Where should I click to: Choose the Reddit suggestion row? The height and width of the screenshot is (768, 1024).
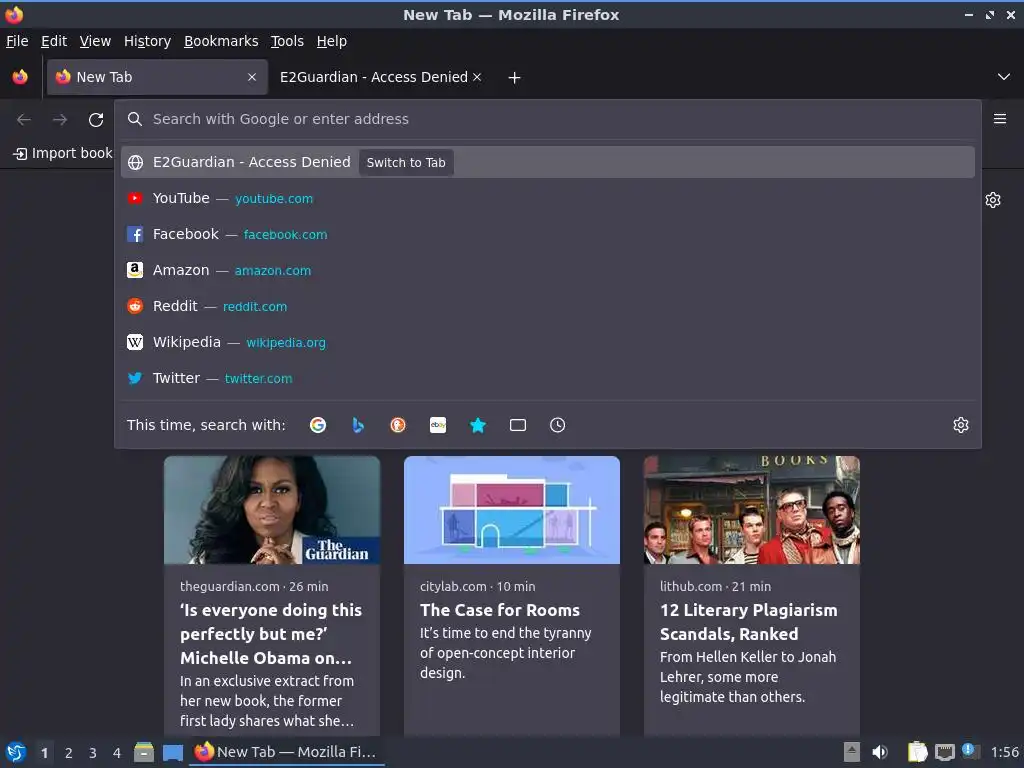pos(547,306)
